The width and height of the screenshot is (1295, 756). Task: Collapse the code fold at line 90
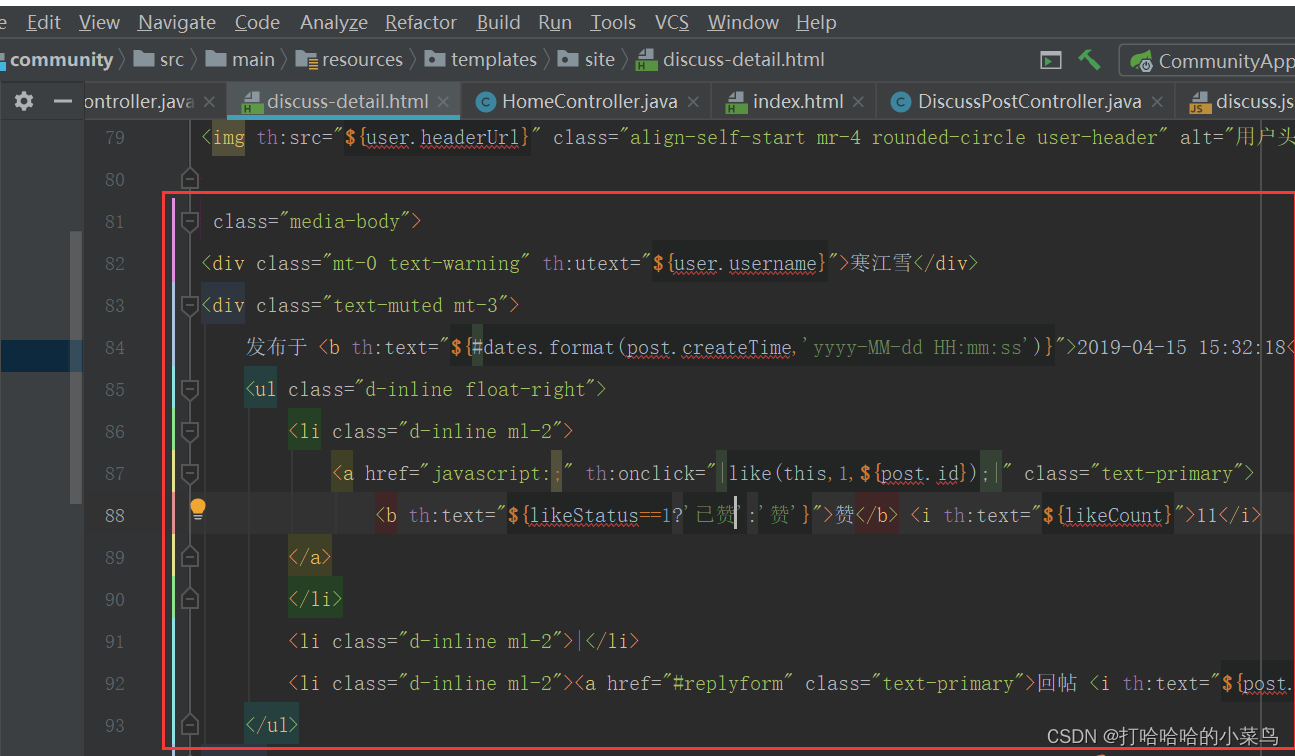pyautogui.click(x=190, y=599)
